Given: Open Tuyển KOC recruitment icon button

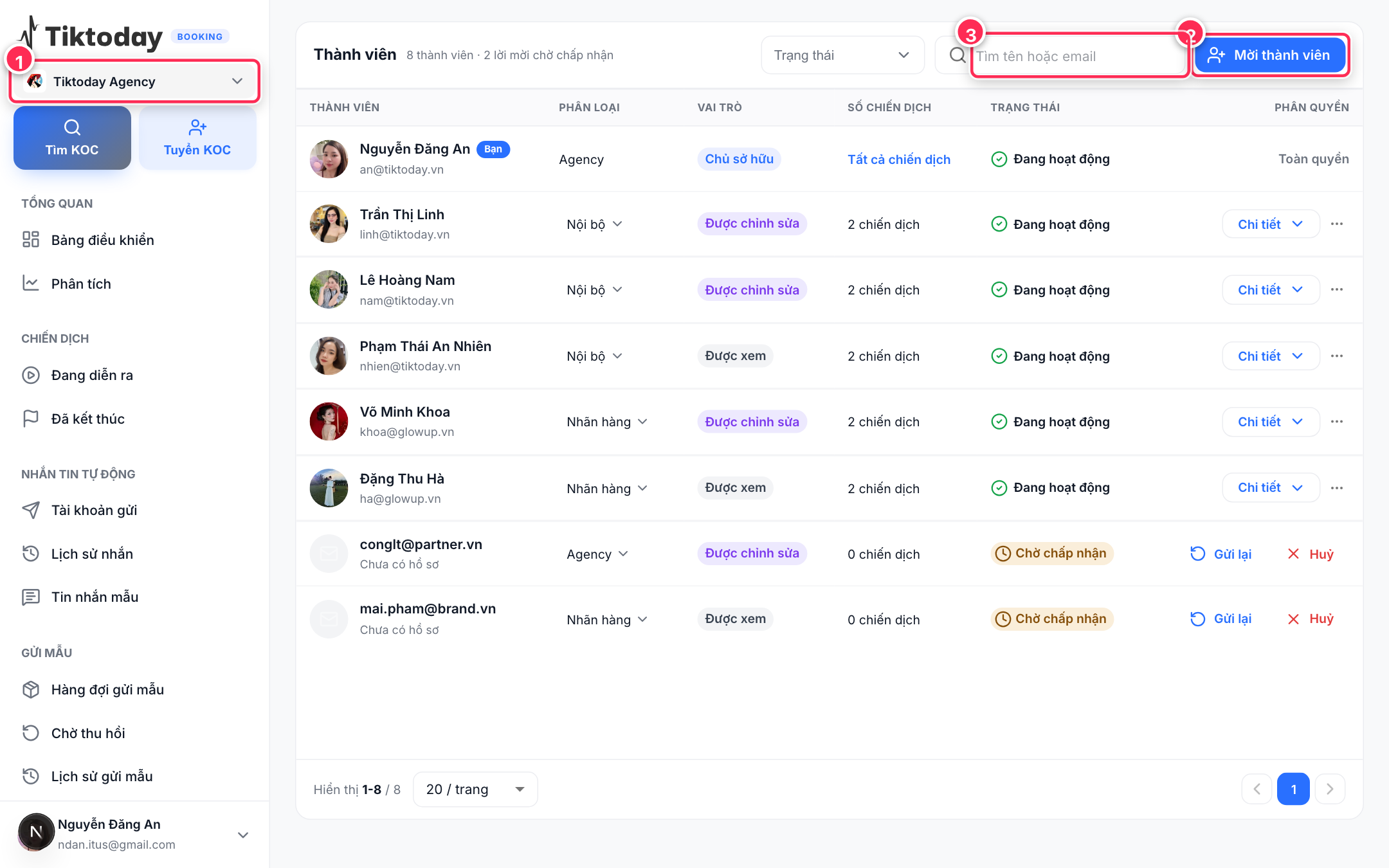Looking at the screenshot, I should point(197,138).
